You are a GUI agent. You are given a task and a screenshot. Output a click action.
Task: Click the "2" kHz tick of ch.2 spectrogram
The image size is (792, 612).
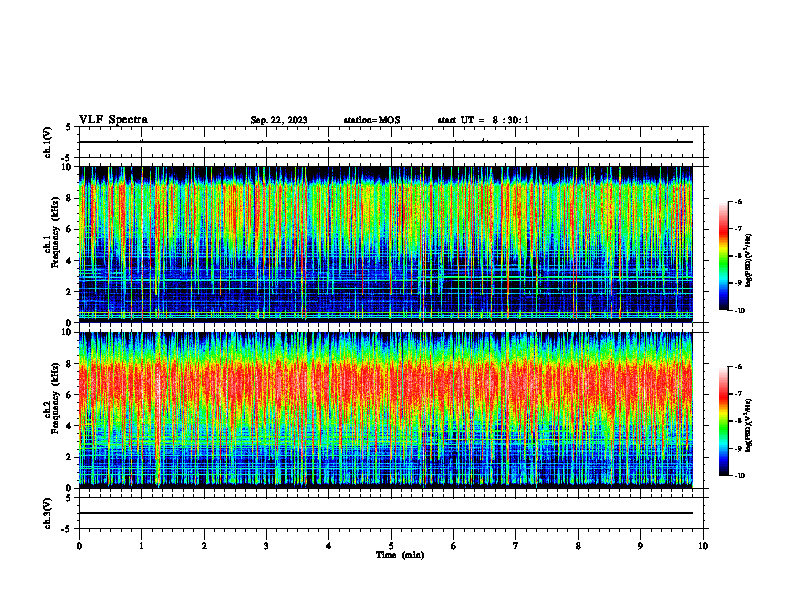tap(70, 457)
